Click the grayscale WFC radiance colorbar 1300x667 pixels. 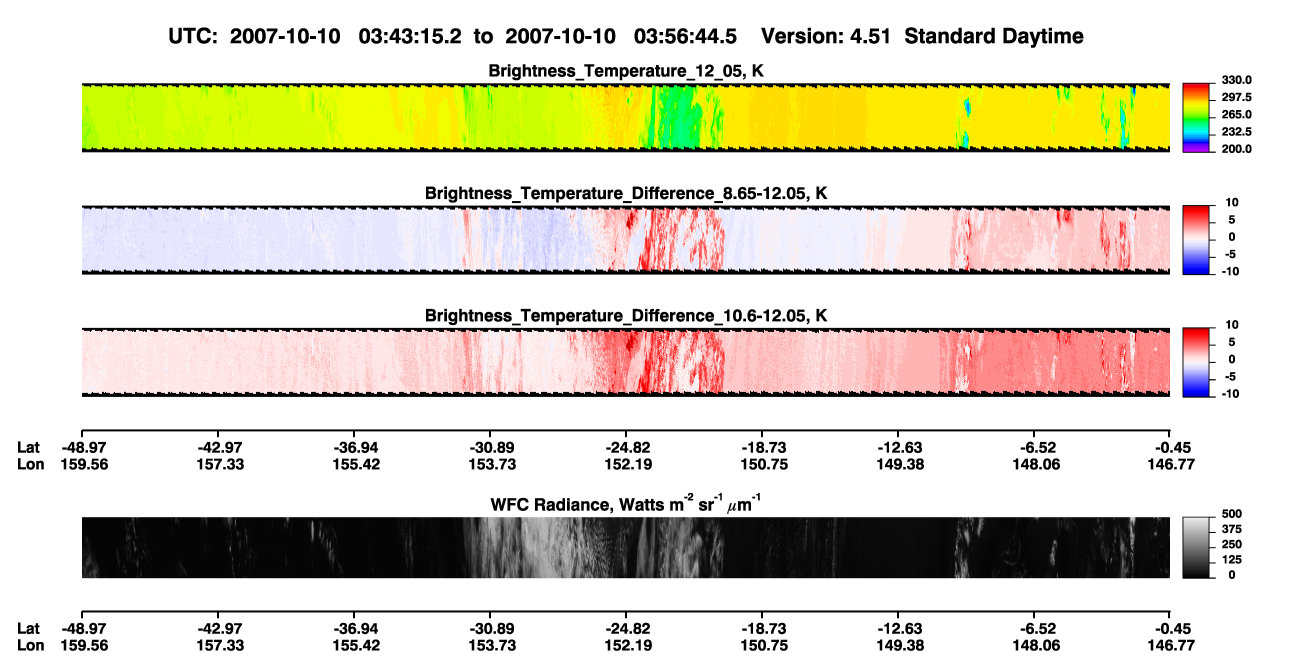1194,546
